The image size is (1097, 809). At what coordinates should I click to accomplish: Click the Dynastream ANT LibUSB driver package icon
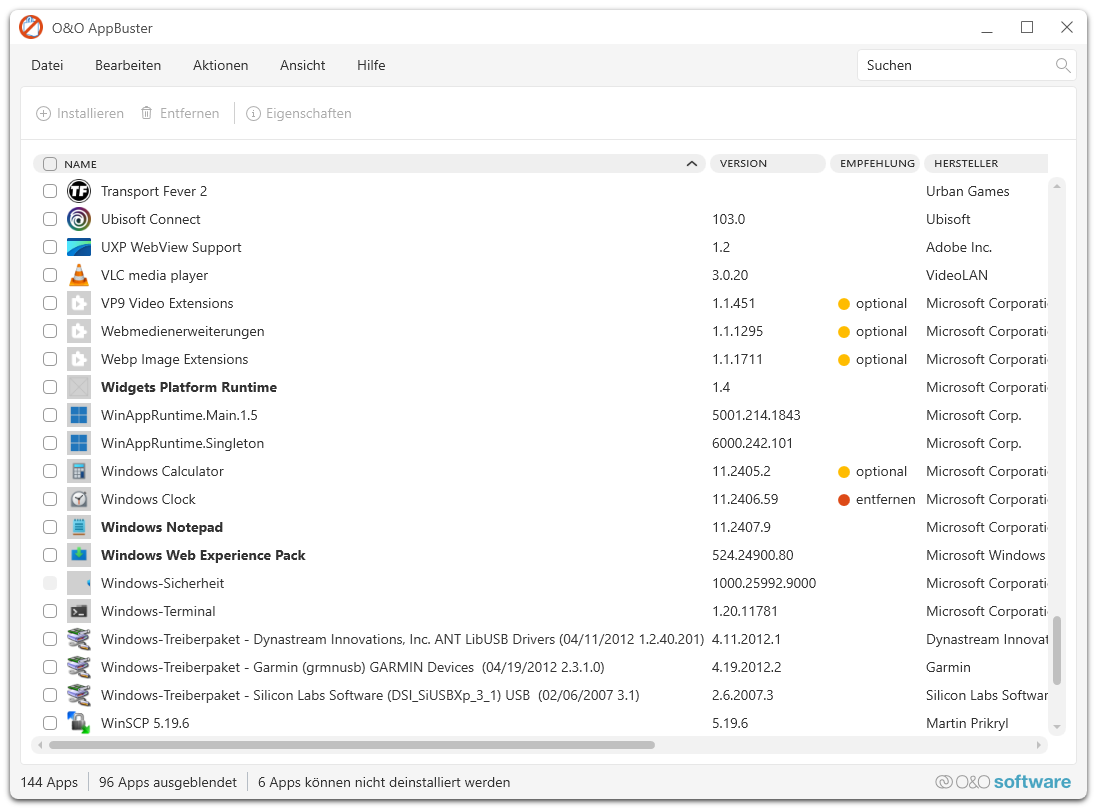(x=79, y=639)
